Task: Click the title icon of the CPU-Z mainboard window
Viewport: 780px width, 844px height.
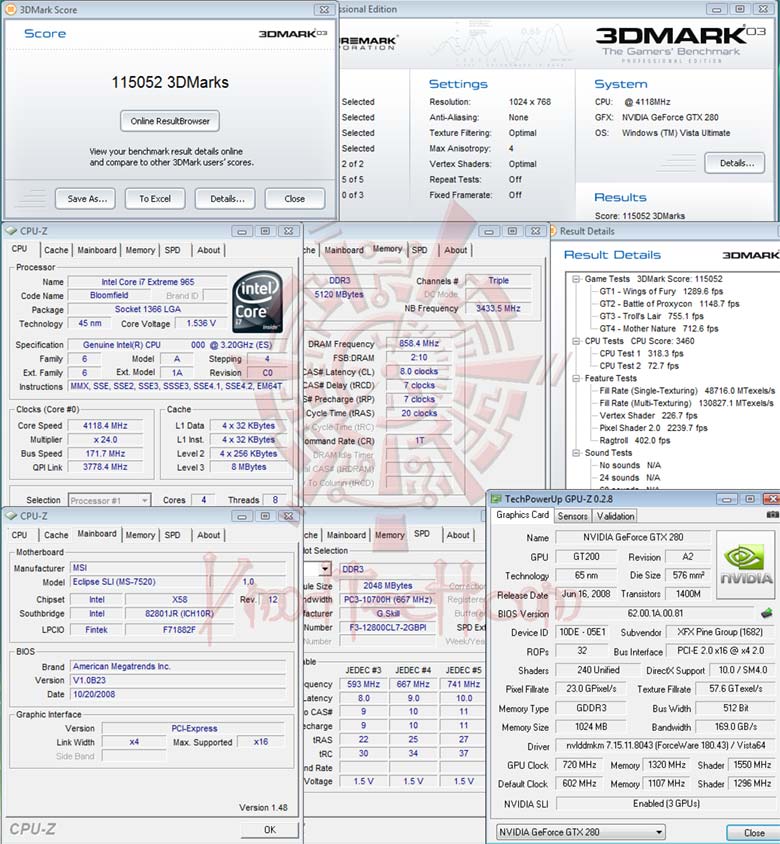Action: coord(11,516)
